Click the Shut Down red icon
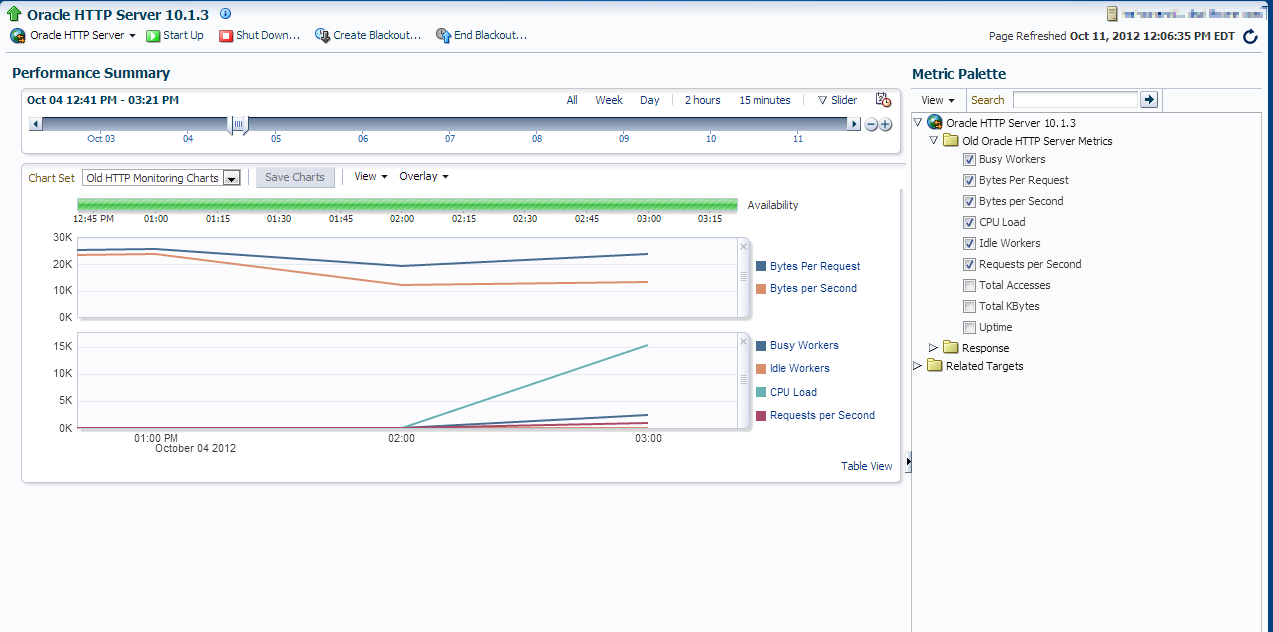Image resolution: width=1273 pixels, height=632 pixels. click(226, 35)
